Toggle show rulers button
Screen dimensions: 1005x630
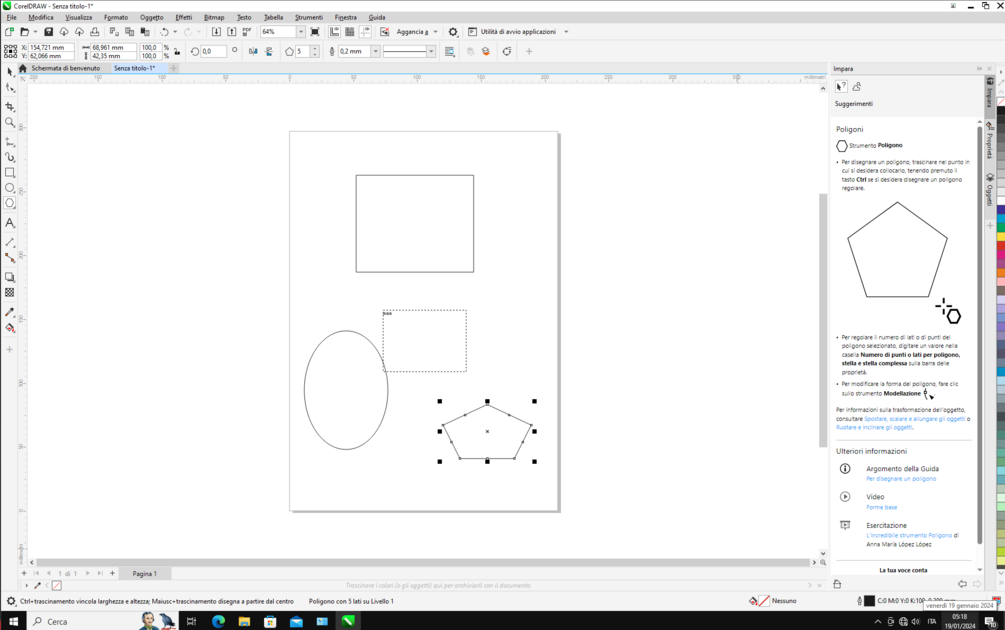point(335,31)
